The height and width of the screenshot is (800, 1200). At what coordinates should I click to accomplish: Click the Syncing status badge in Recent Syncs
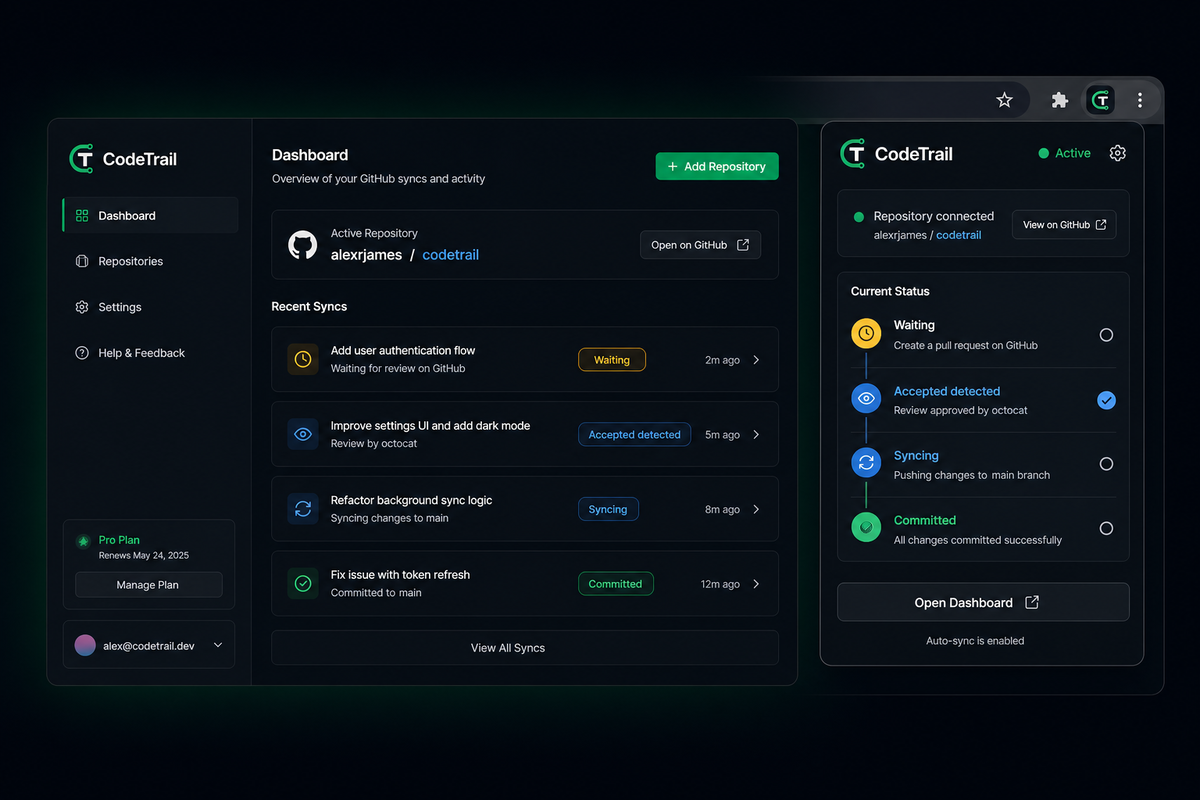[x=608, y=509]
